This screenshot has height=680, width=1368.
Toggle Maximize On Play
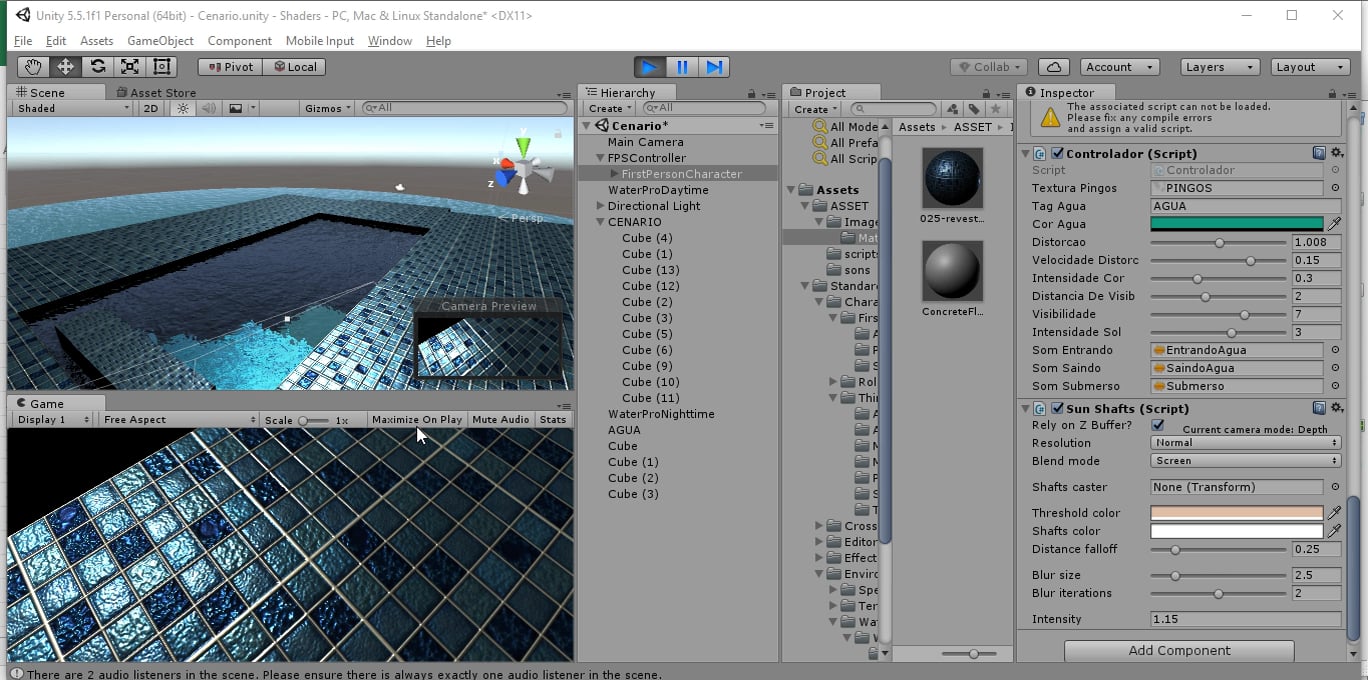pyautogui.click(x=417, y=420)
